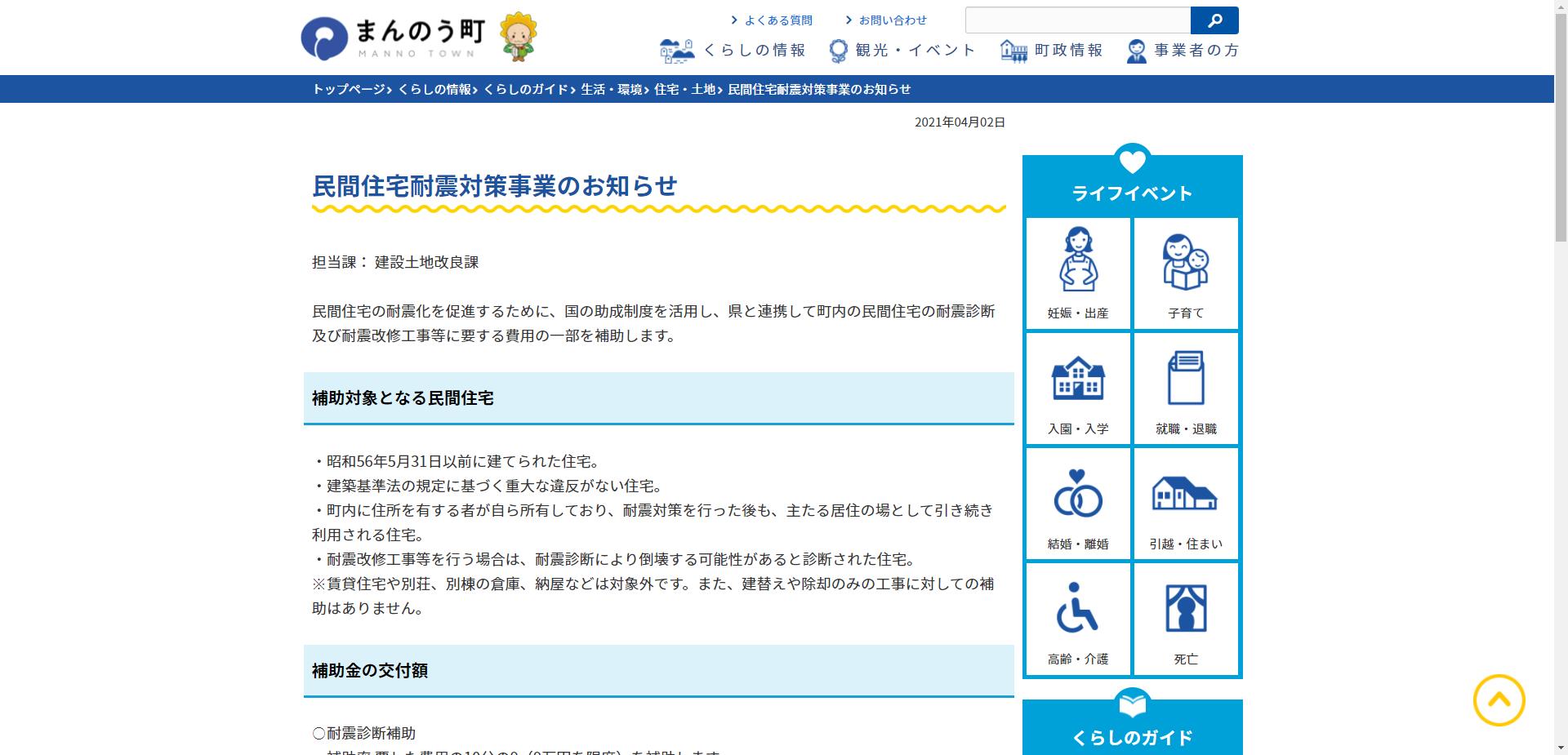Click inside the search input field

[x=1078, y=20]
